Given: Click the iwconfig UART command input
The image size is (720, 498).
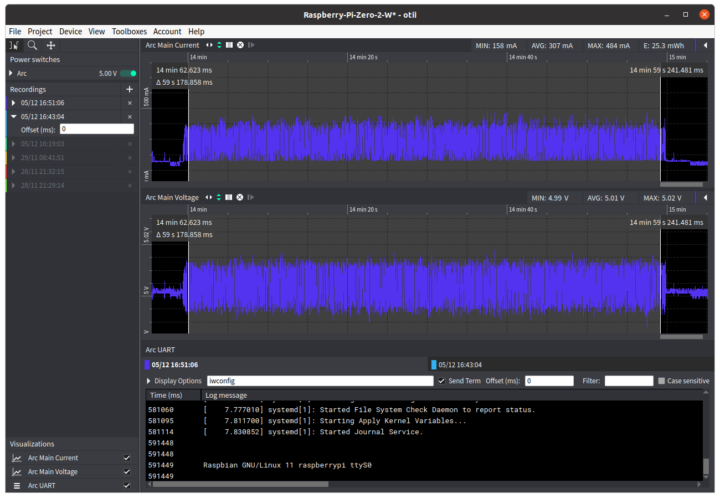Looking at the screenshot, I should pos(320,381).
